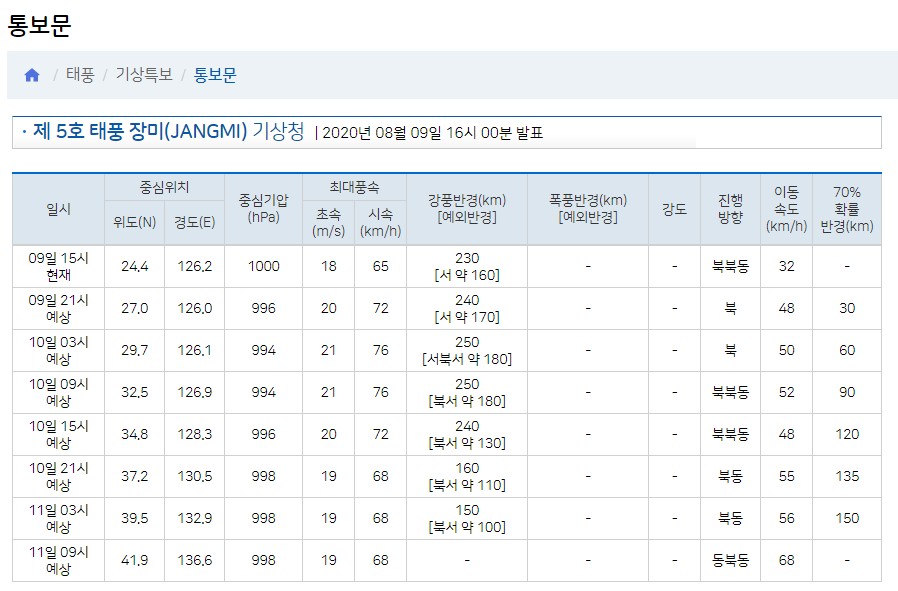Click movement speed value 50
This screenshot has height=591, width=898.
(x=786, y=350)
